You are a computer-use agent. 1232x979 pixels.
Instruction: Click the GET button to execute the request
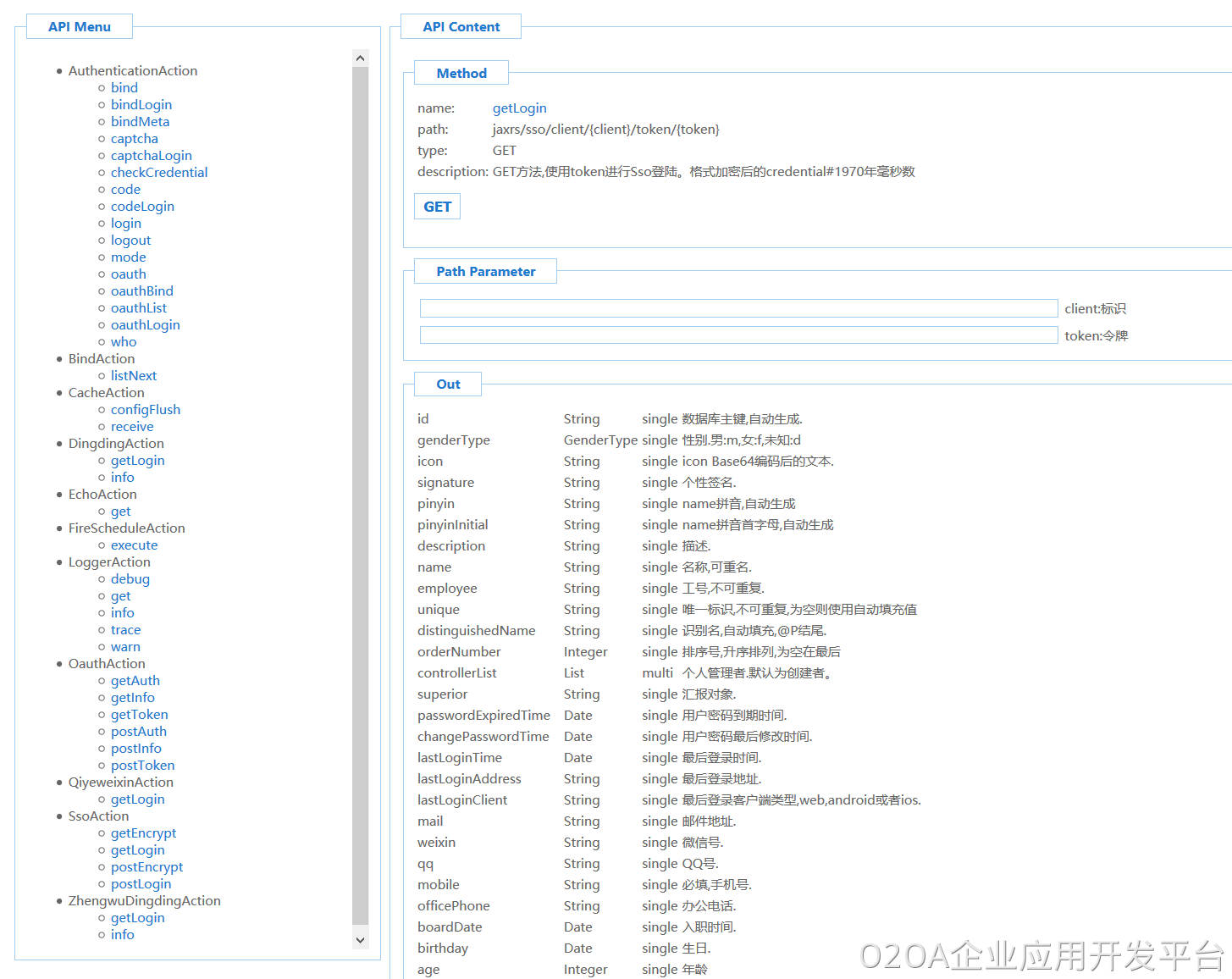[x=437, y=206]
